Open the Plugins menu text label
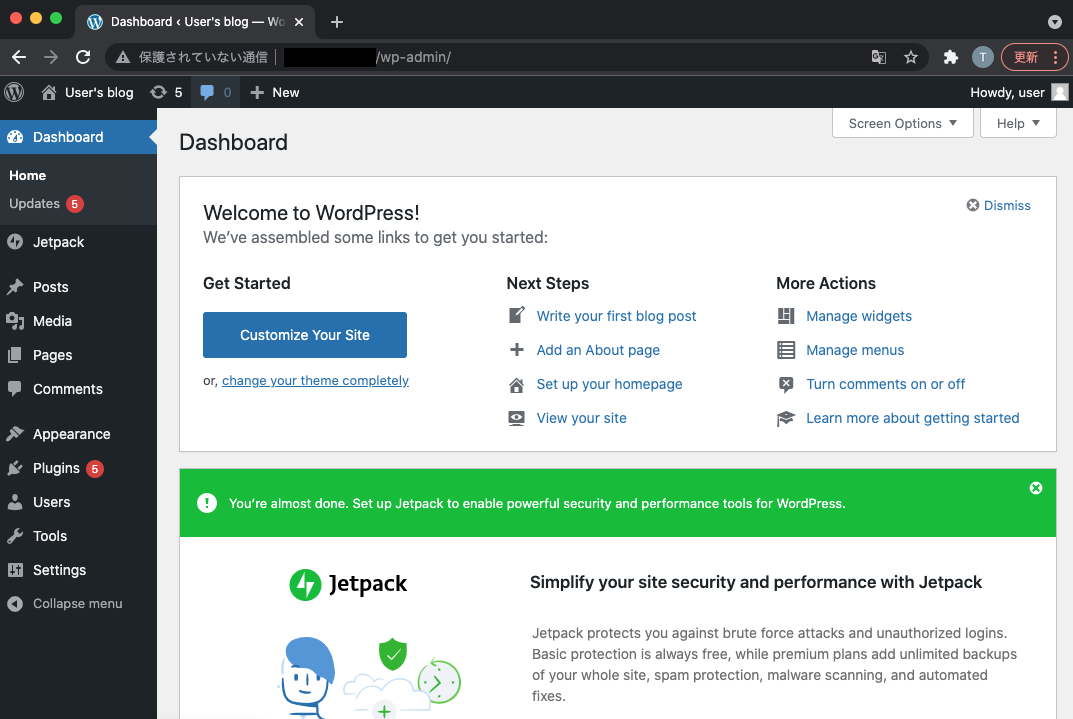This screenshot has width=1073, height=719. [56, 468]
